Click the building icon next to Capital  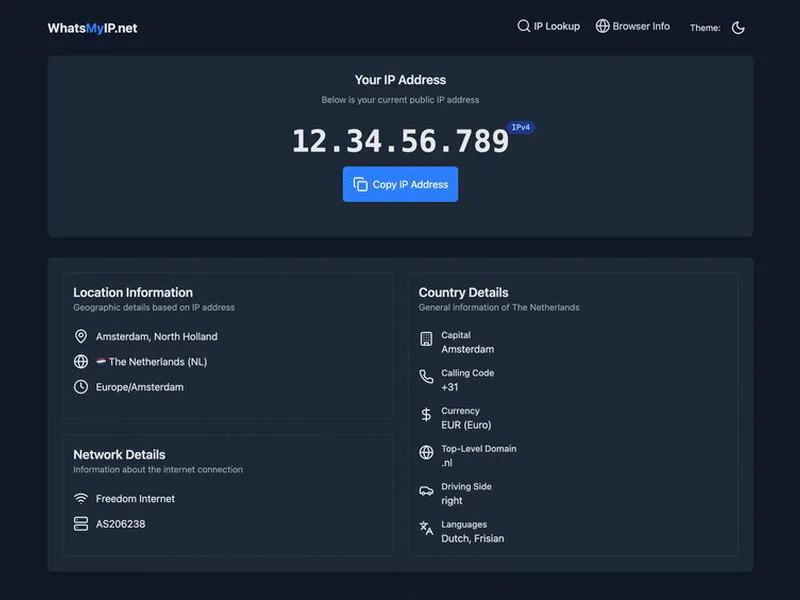pyautogui.click(x=426, y=339)
